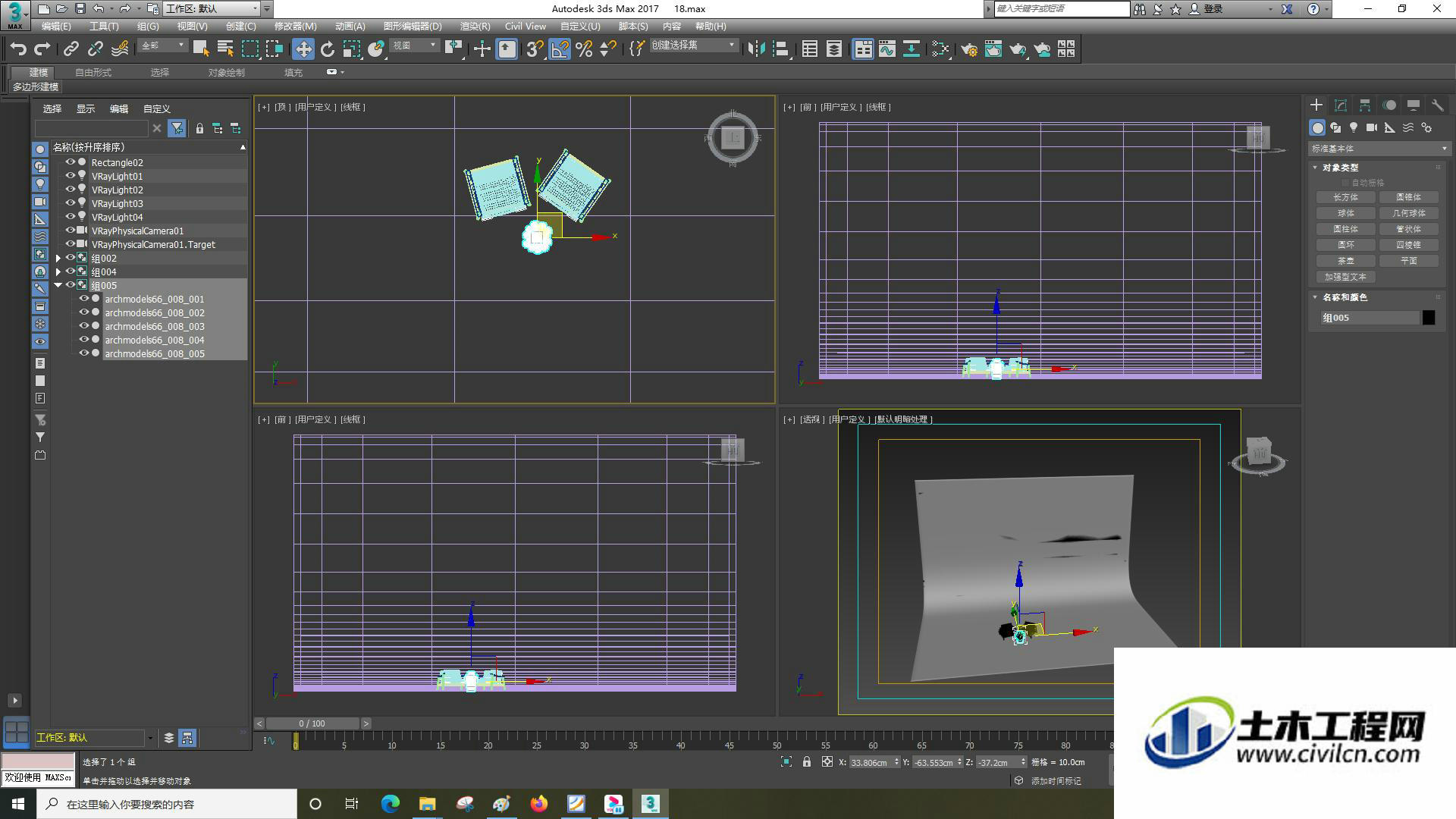Toggle the 自动栅格 checkbox
Viewport: 1456px width, 819px height.
coord(1346,183)
